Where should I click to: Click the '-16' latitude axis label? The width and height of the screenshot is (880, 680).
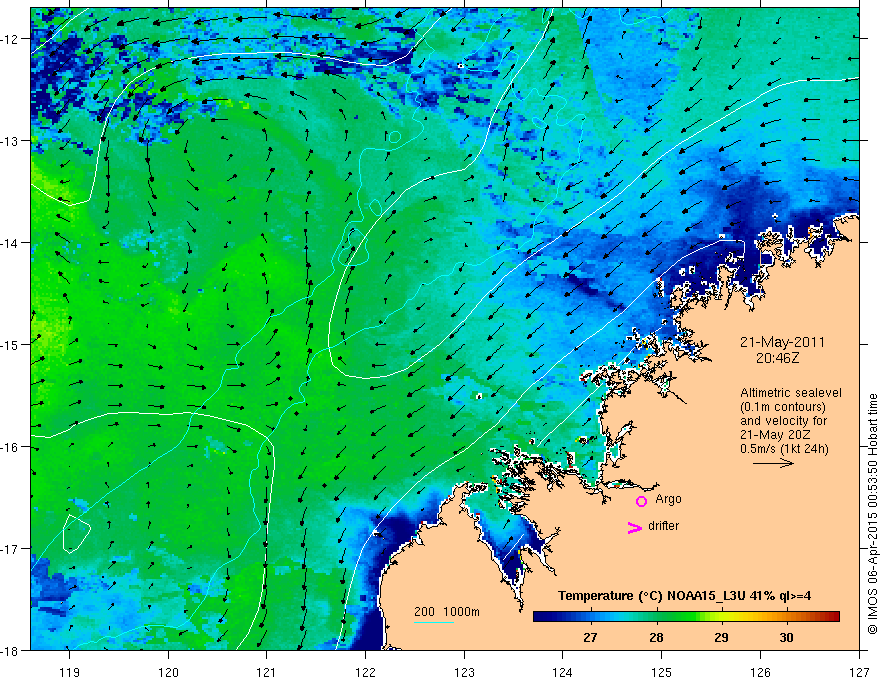[x=10, y=447]
